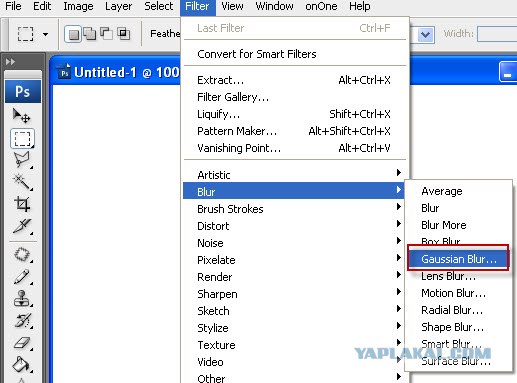Select the Move tool
Image resolution: width=517 pixels, height=383 pixels.
coord(22,116)
